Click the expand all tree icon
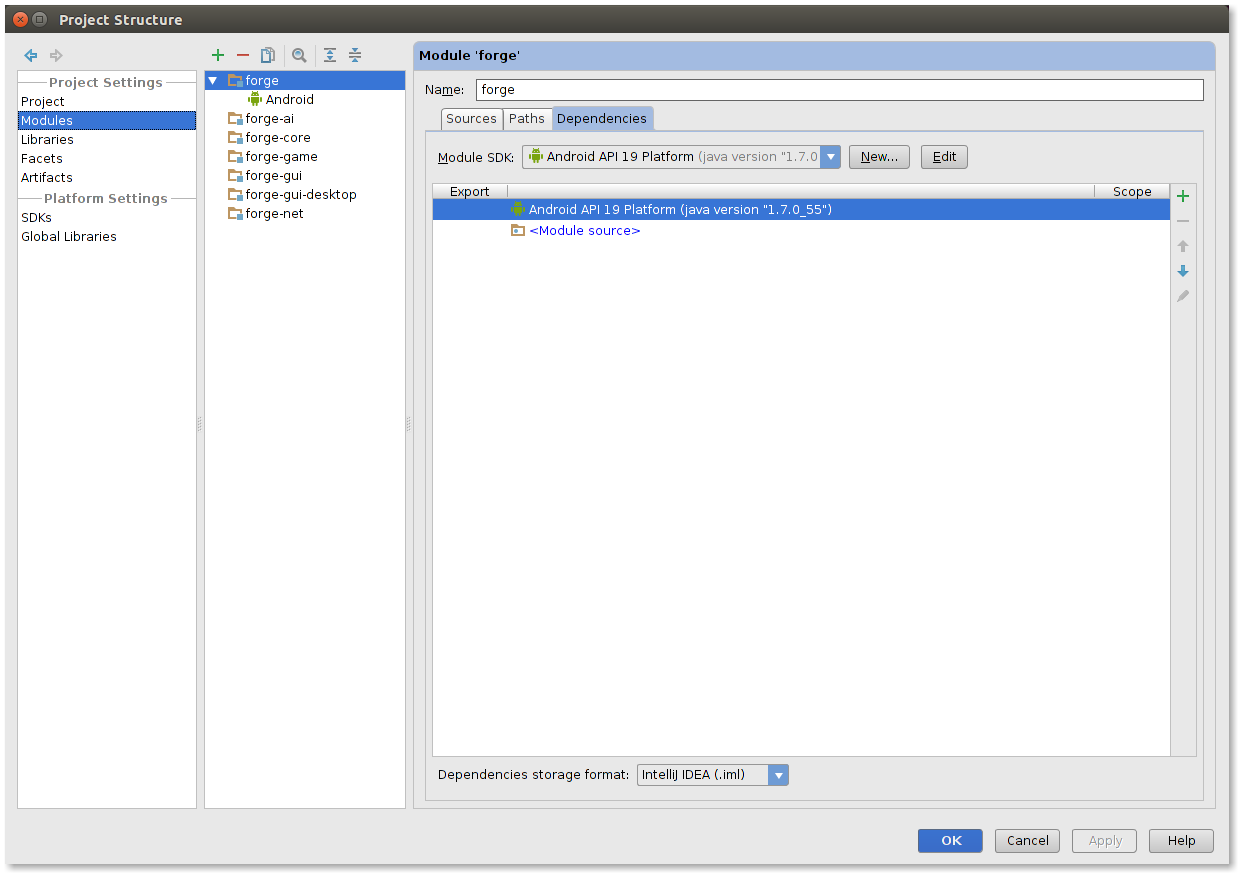 coord(330,55)
